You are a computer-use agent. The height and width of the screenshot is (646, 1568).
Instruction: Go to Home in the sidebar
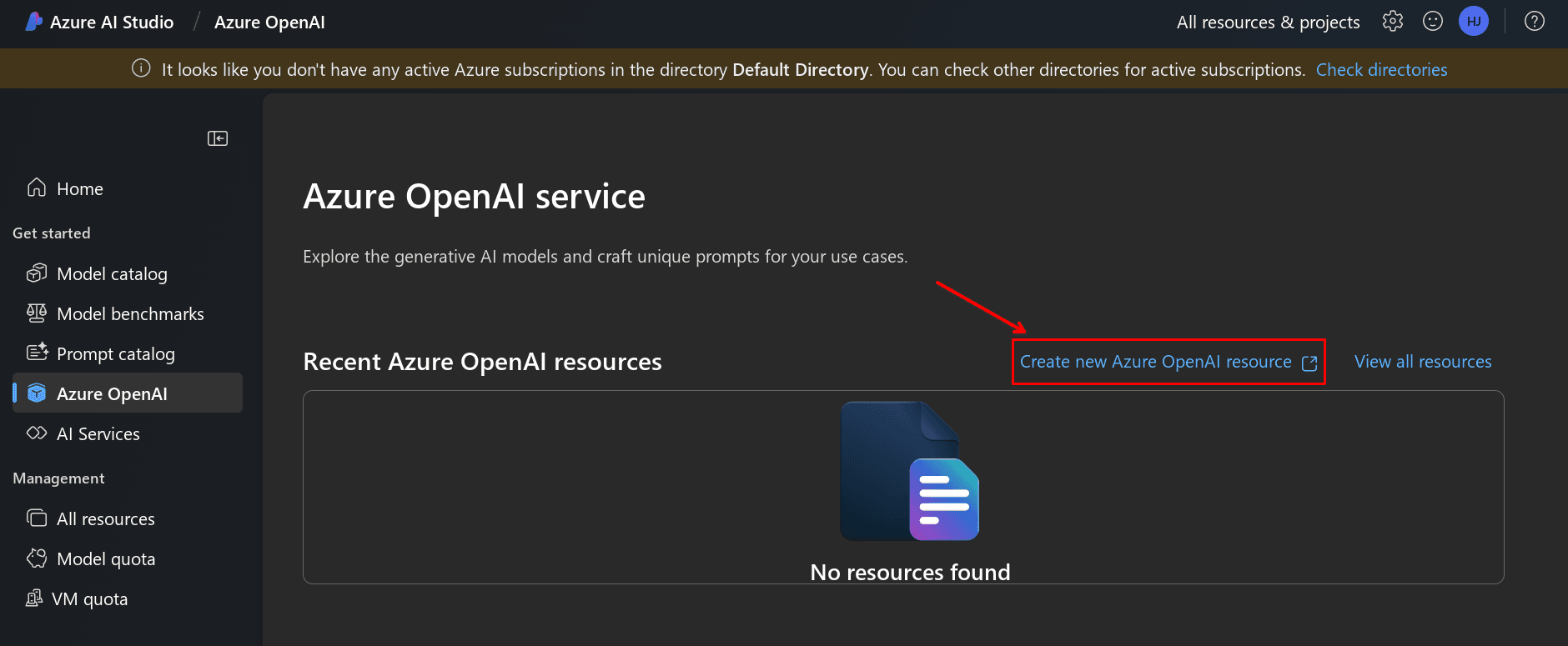79,189
